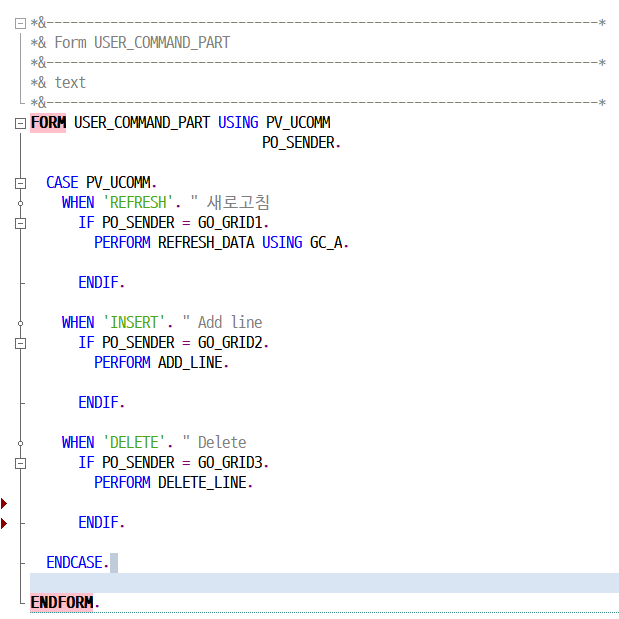Click GO_GRID3 in the third IF
619x619 pixels.
(x=230, y=462)
